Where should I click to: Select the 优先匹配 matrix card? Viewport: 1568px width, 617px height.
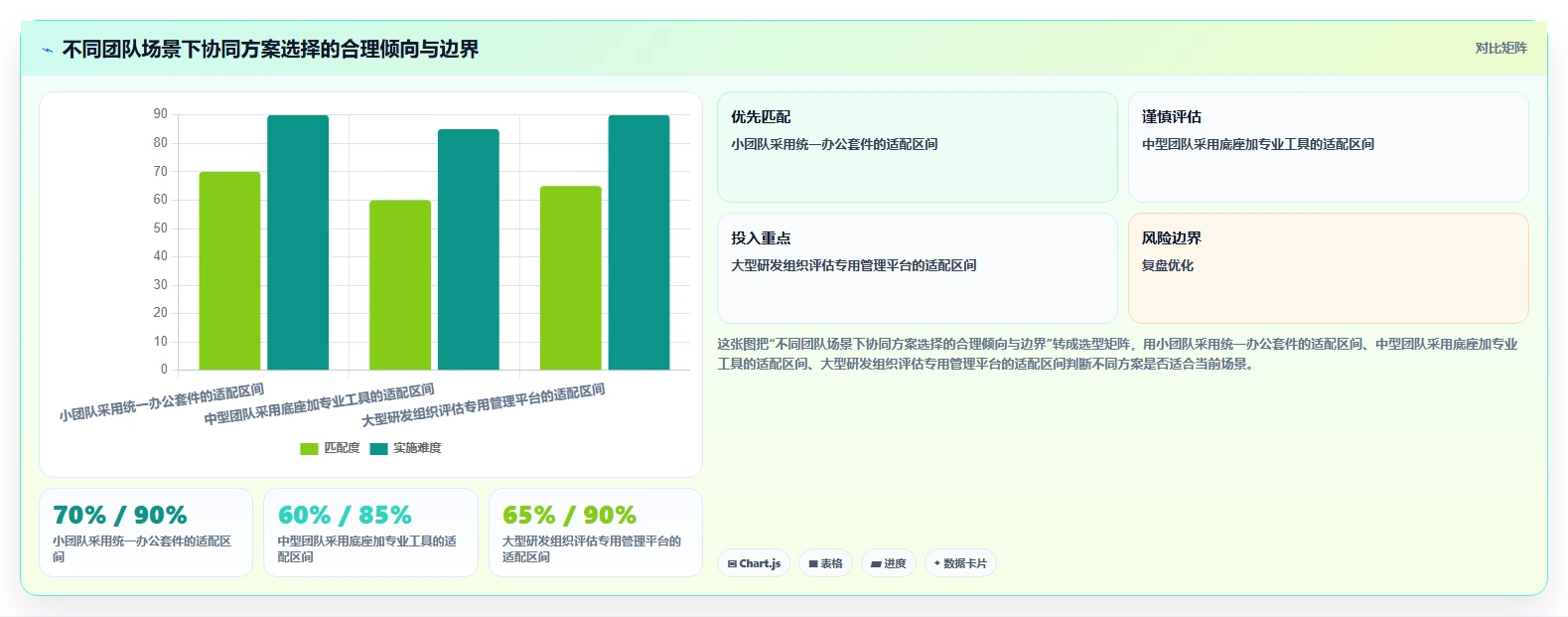click(918, 147)
